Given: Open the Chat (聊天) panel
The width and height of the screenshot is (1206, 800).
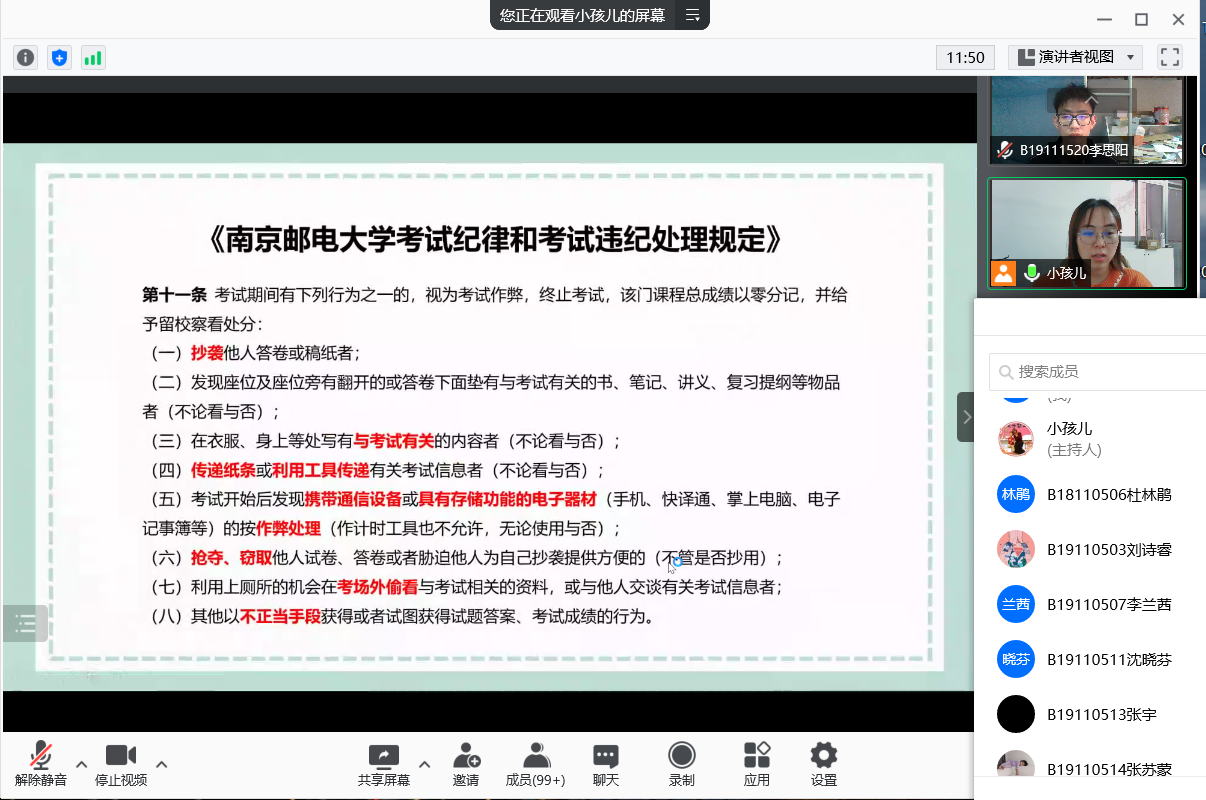Looking at the screenshot, I should [x=606, y=765].
